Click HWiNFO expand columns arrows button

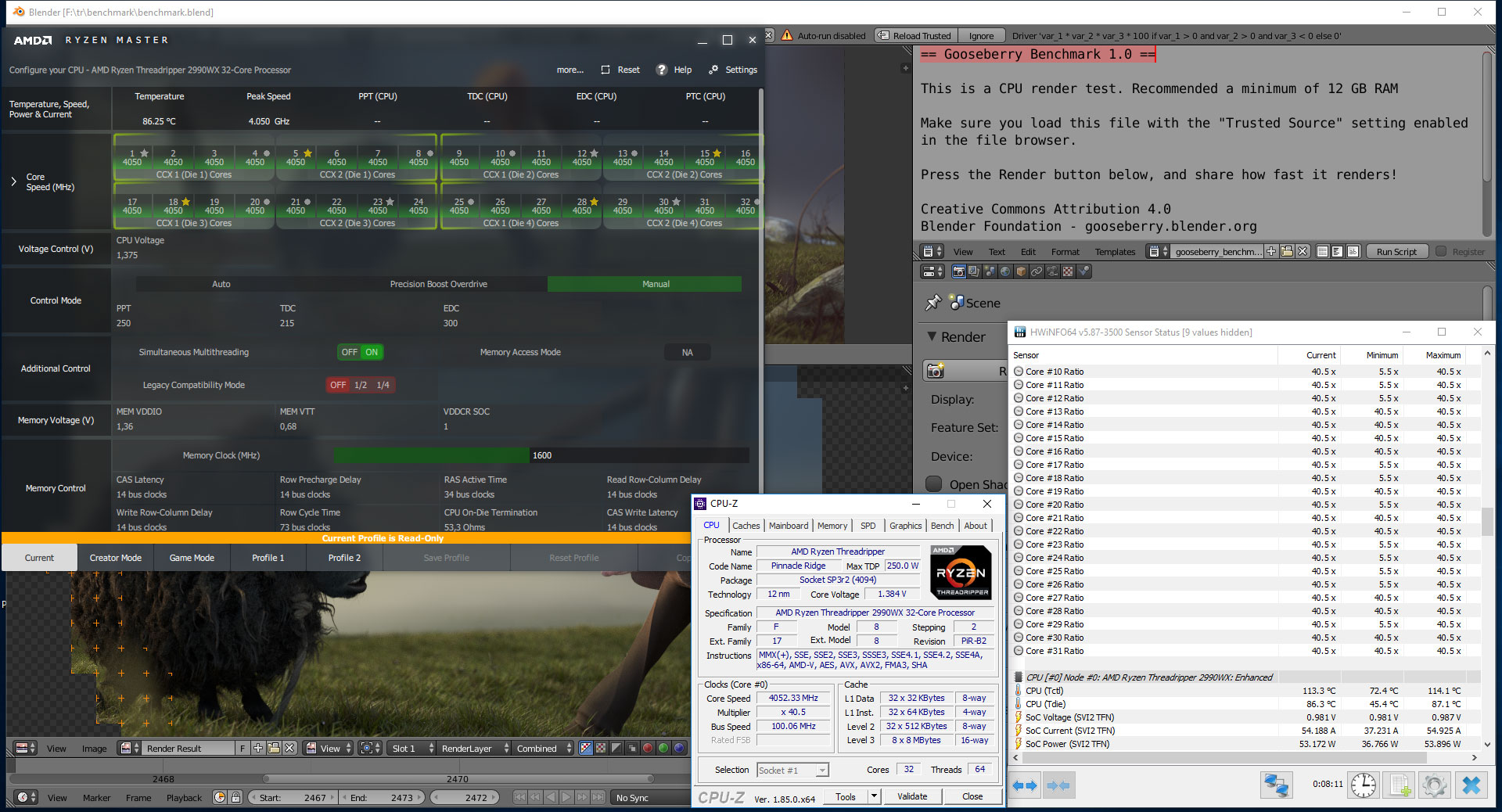click(1025, 785)
